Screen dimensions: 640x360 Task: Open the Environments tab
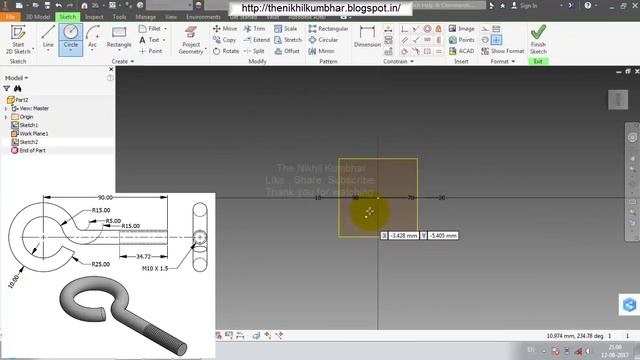(203, 17)
